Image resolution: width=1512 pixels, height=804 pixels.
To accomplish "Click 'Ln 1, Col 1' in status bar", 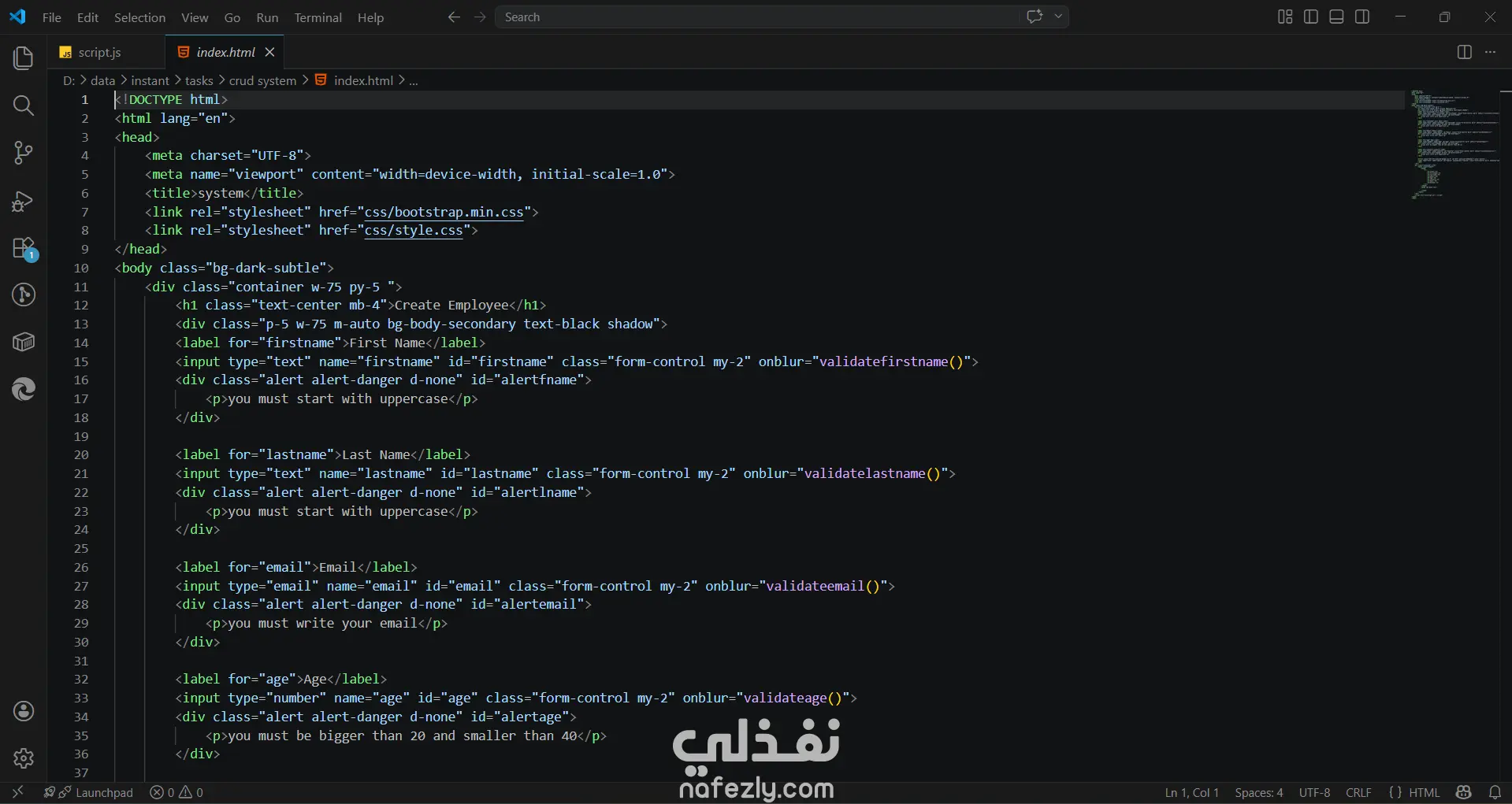I will pos(1191,792).
